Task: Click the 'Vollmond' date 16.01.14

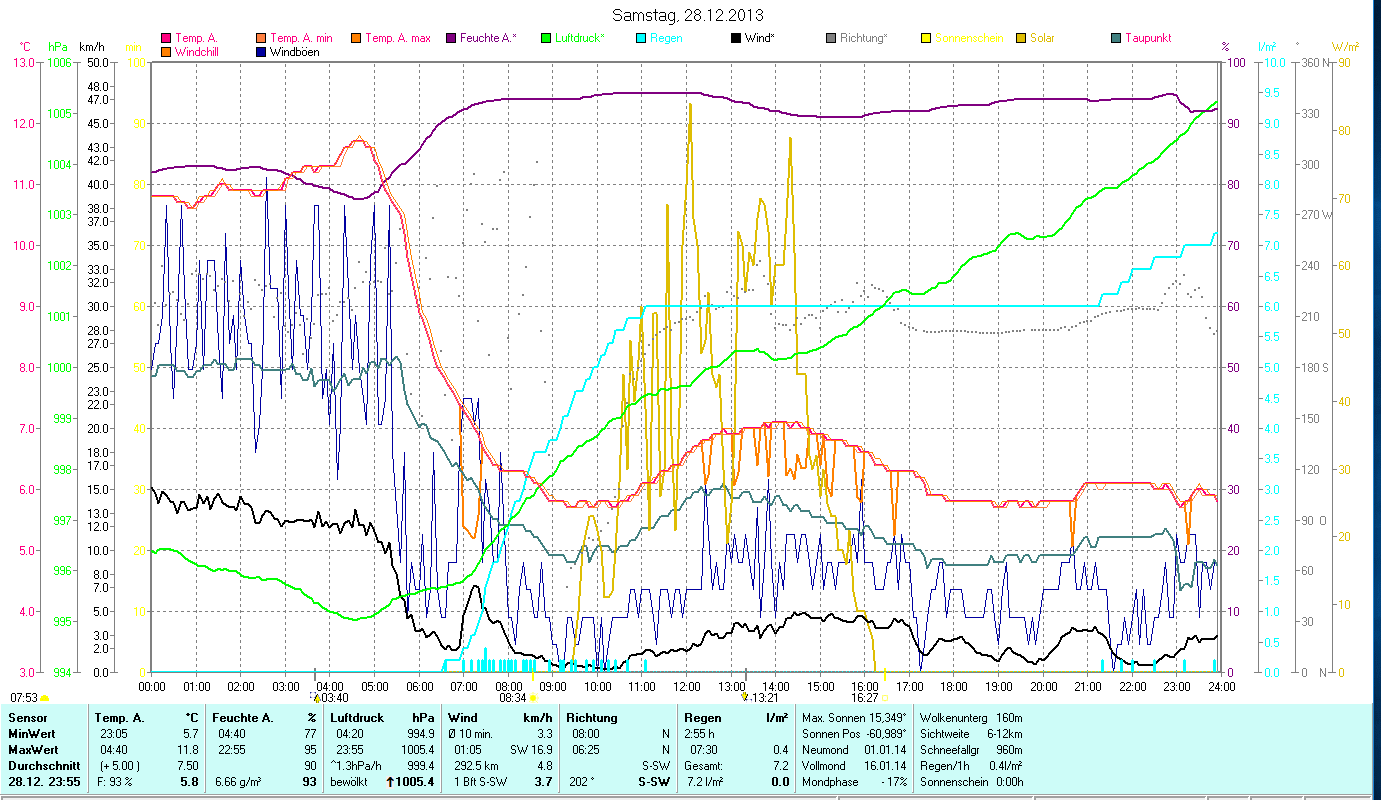Action: [885, 765]
